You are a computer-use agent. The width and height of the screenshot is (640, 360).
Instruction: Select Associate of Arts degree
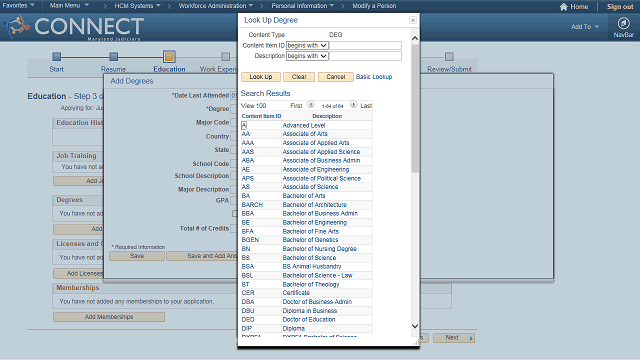click(x=305, y=134)
